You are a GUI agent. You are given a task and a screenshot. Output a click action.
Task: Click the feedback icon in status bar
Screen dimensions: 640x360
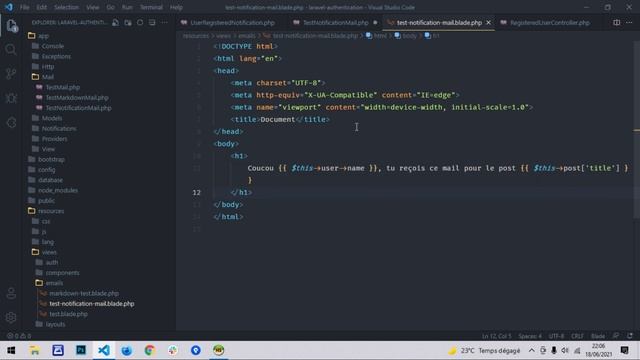(x=616, y=336)
